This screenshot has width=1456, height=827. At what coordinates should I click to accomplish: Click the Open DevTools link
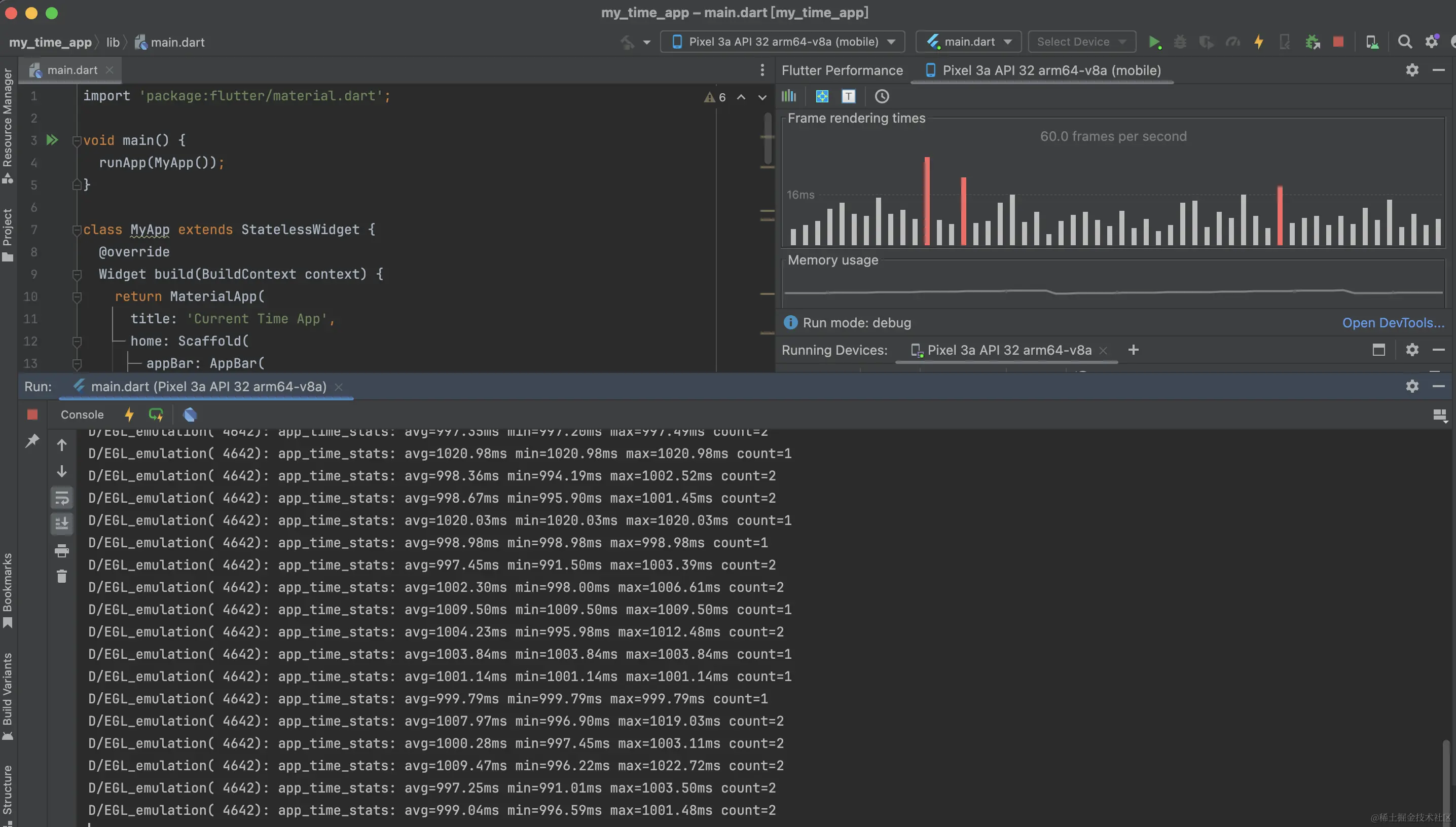1392,323
